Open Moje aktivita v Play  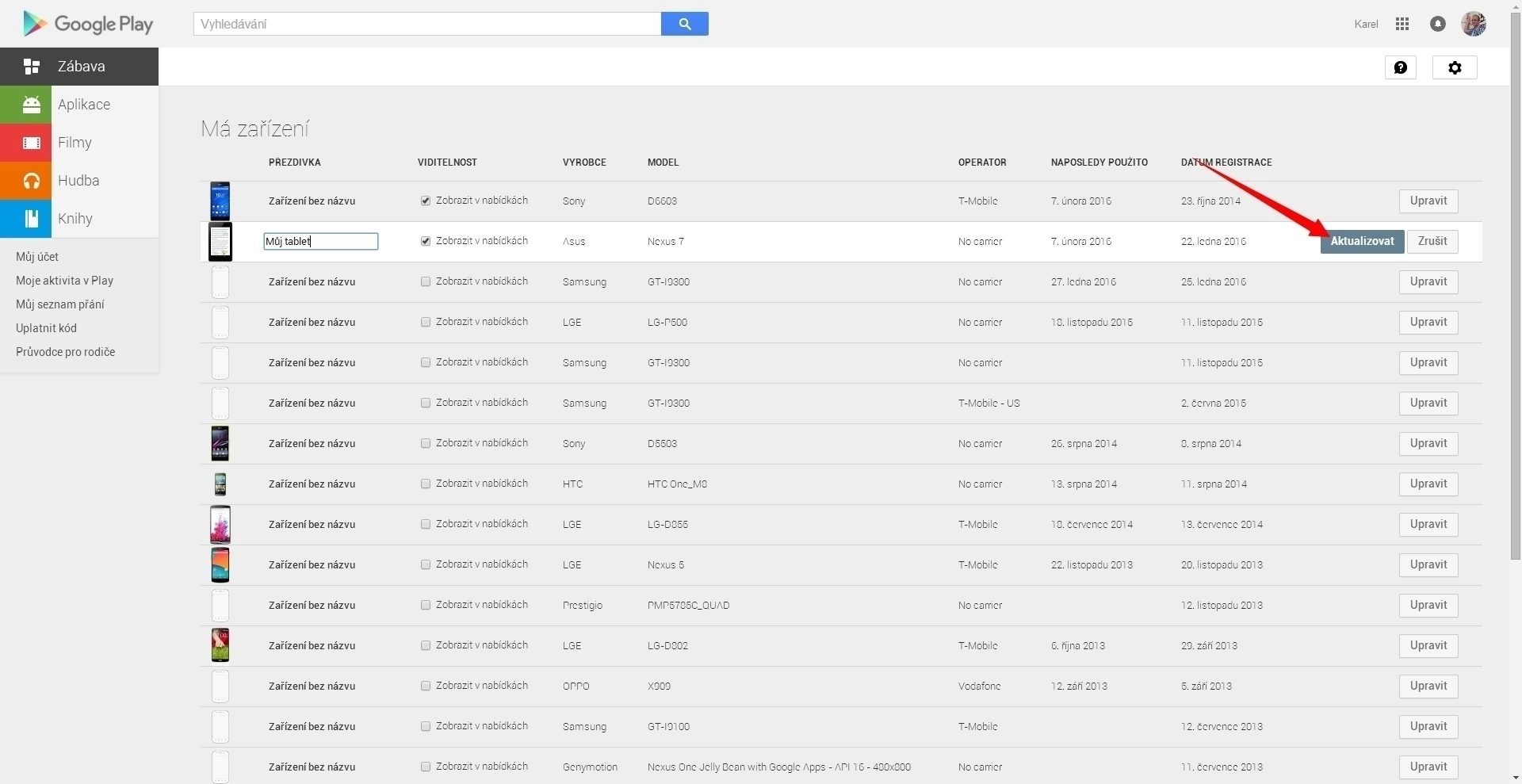tap(64, 281)
